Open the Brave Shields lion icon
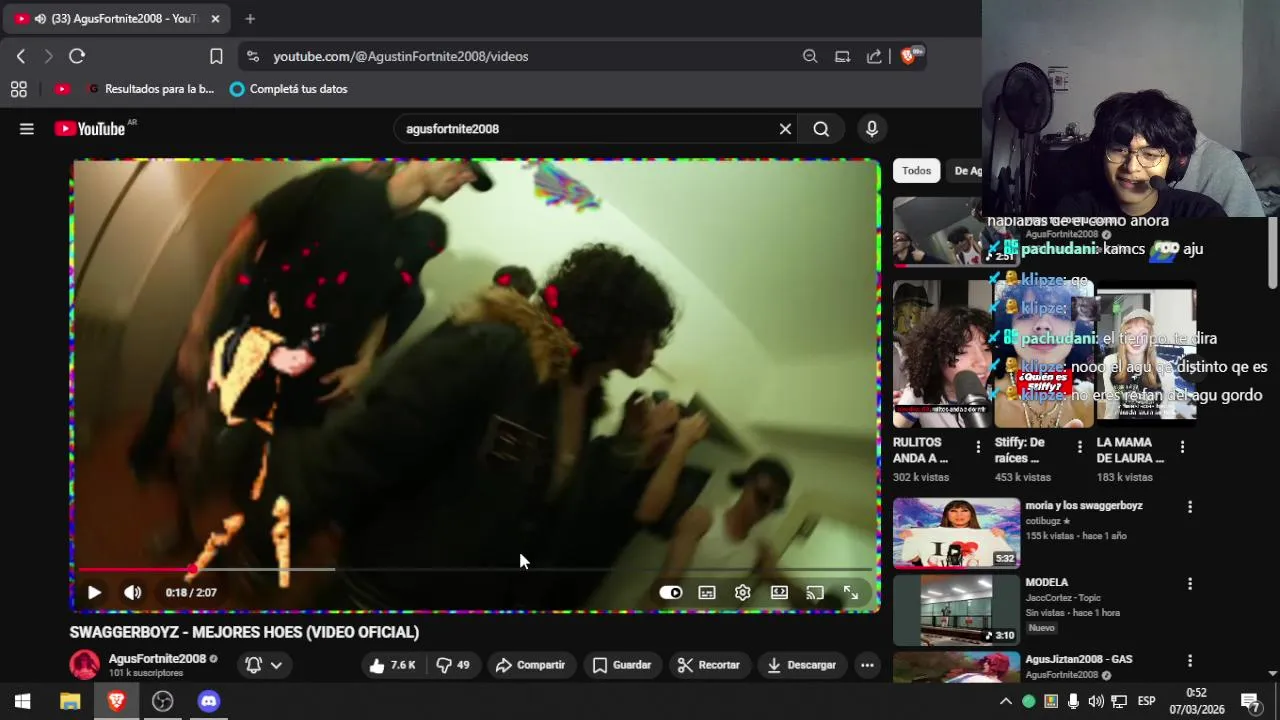 pos(910,57)
